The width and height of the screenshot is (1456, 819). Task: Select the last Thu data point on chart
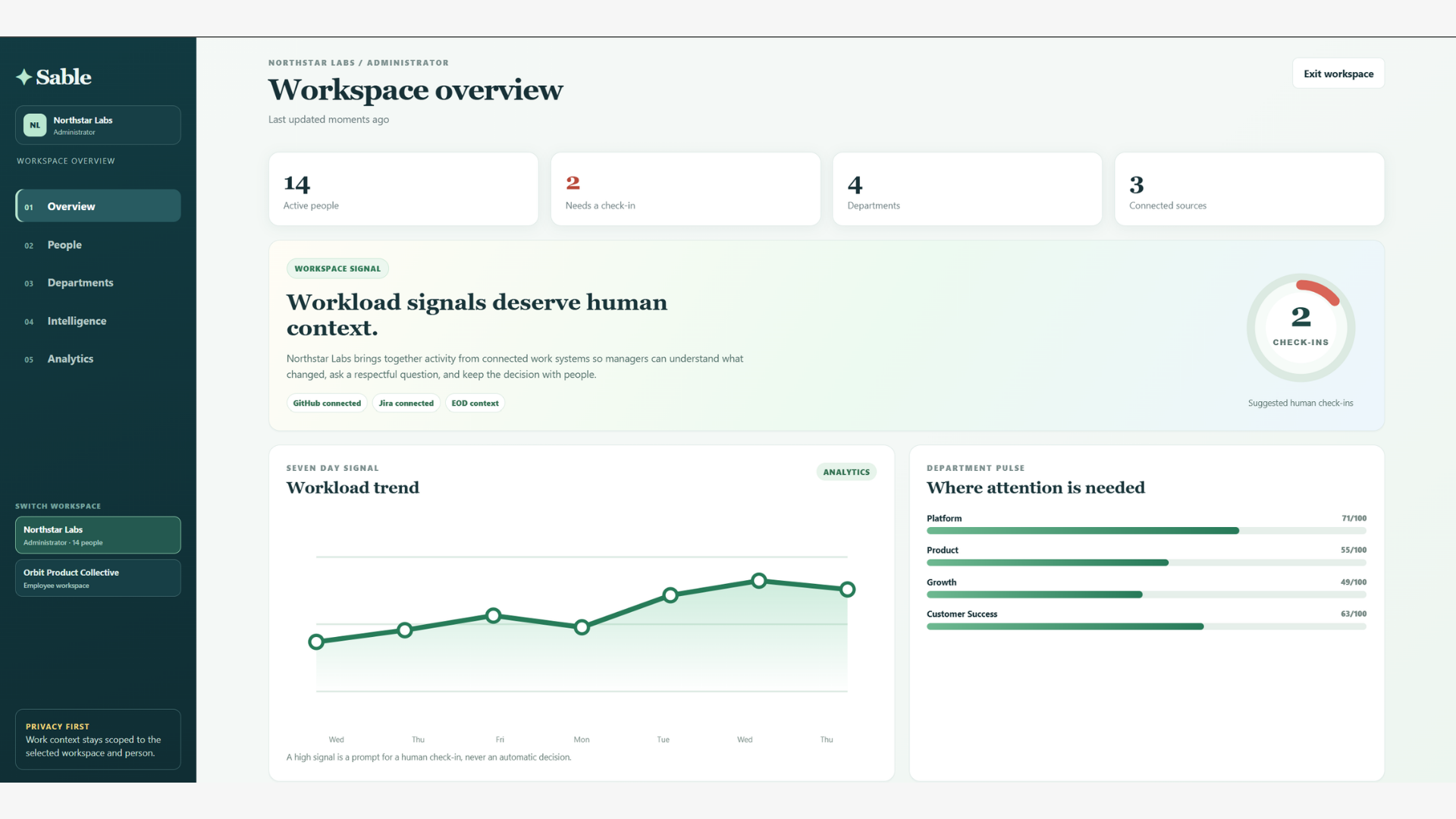click(x=848, y=589)
